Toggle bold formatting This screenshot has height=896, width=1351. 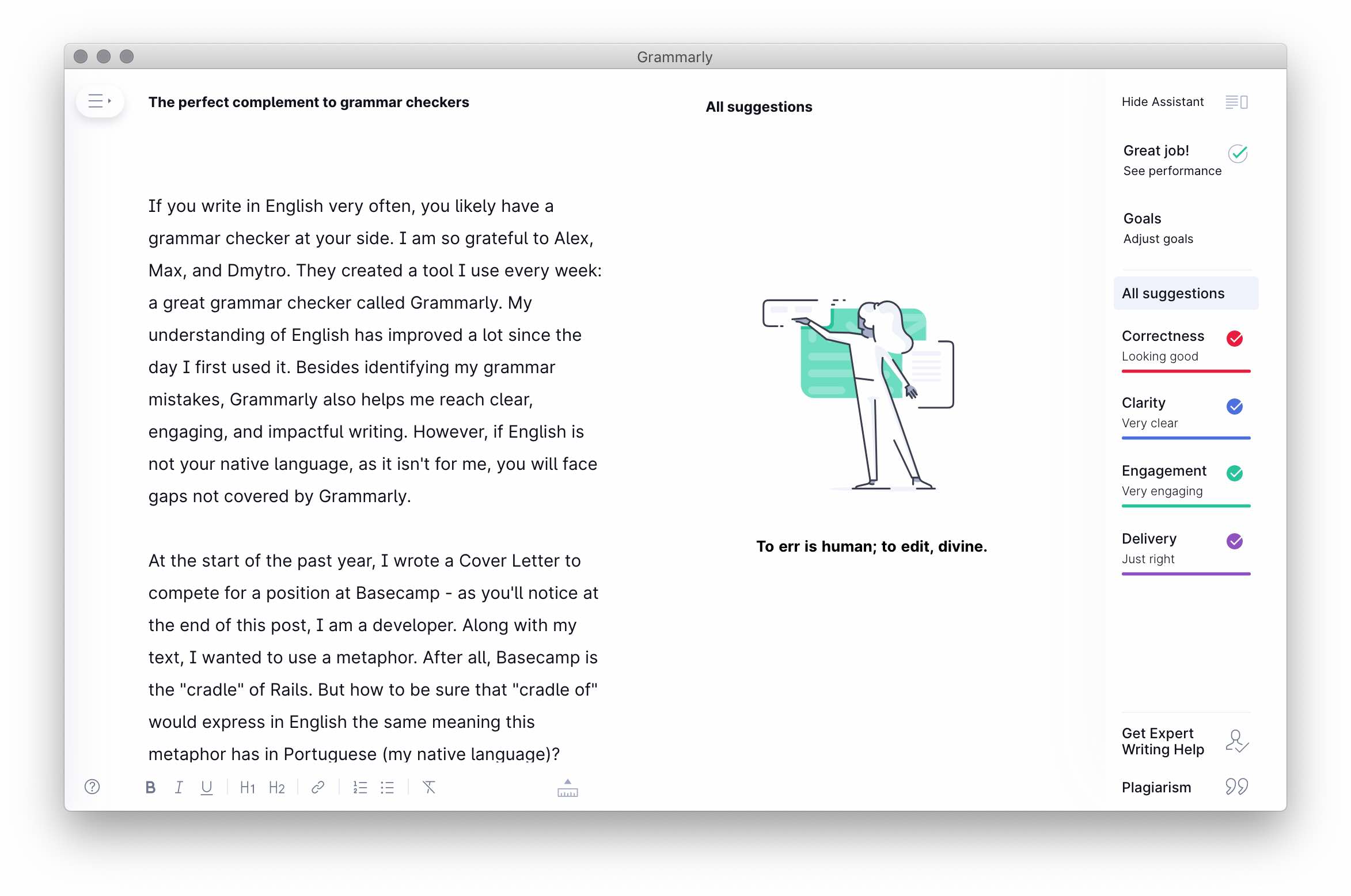150,787
